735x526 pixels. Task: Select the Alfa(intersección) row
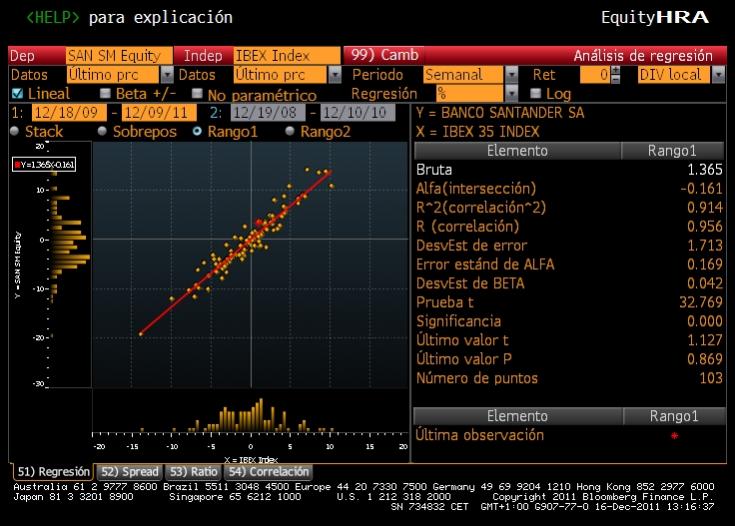tap(569, 188)
